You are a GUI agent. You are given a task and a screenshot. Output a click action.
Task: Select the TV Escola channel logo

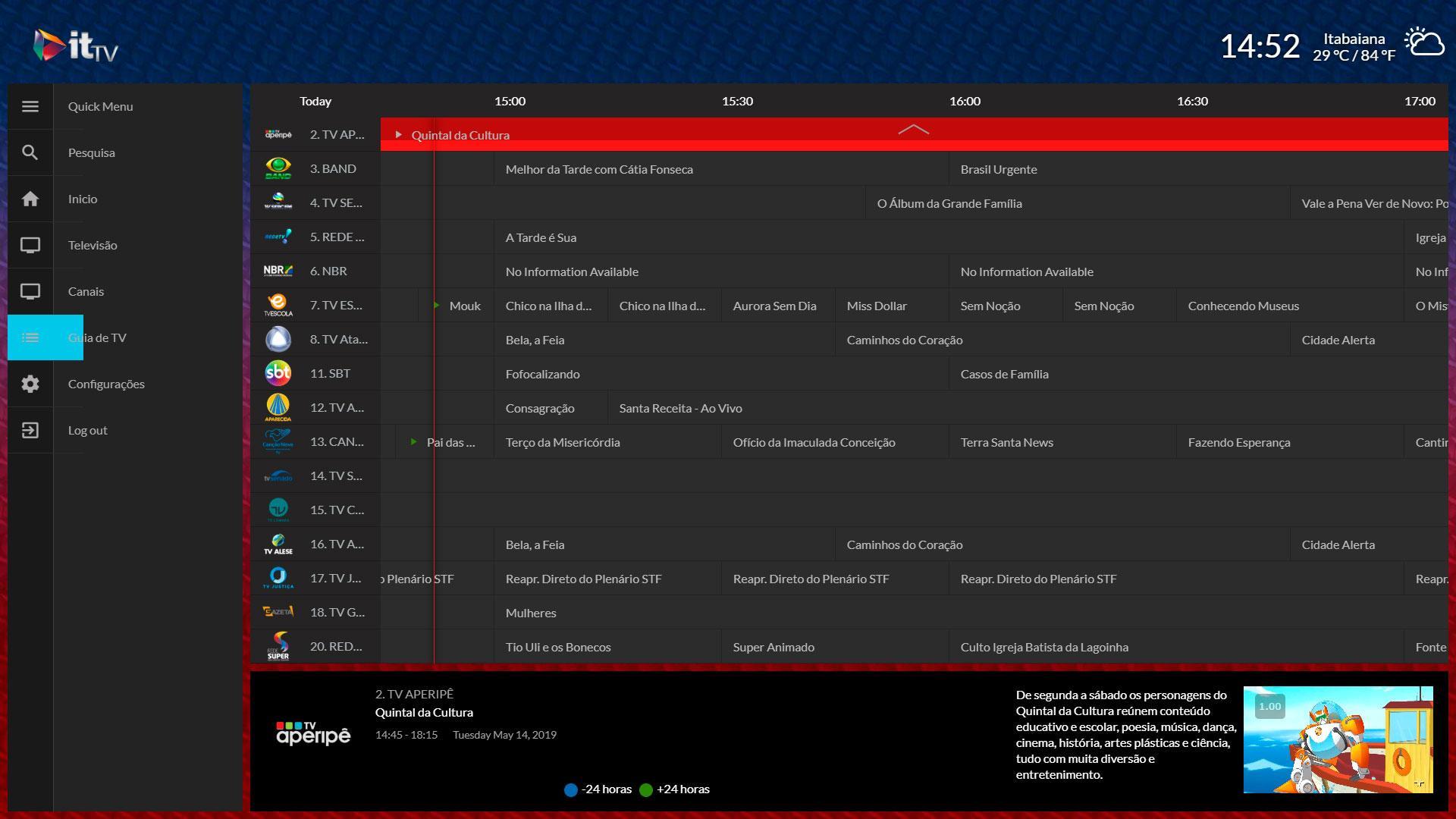pyautogui.click(x=278, y=305)
